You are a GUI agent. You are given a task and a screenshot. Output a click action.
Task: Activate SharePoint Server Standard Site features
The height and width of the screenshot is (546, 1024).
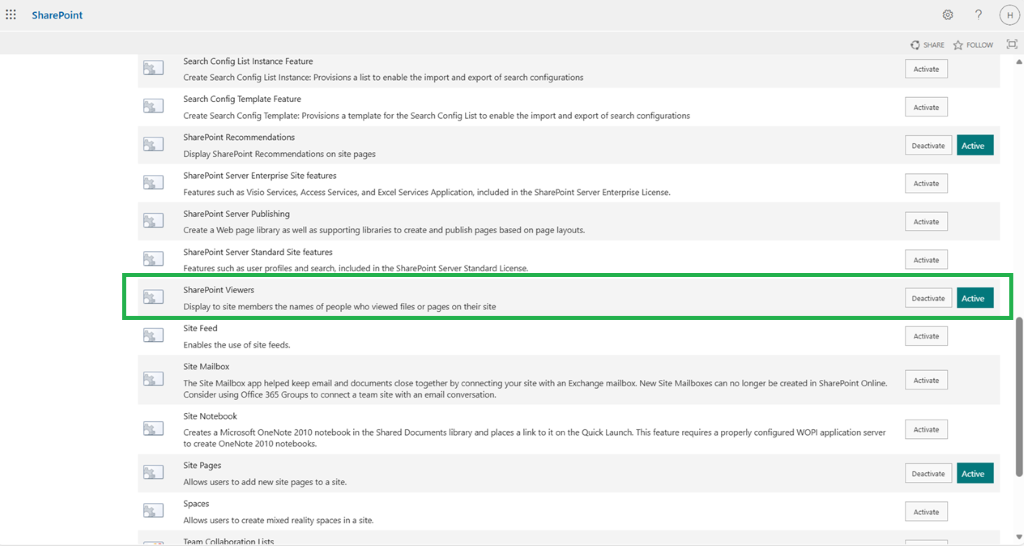(x=926, y=260)
